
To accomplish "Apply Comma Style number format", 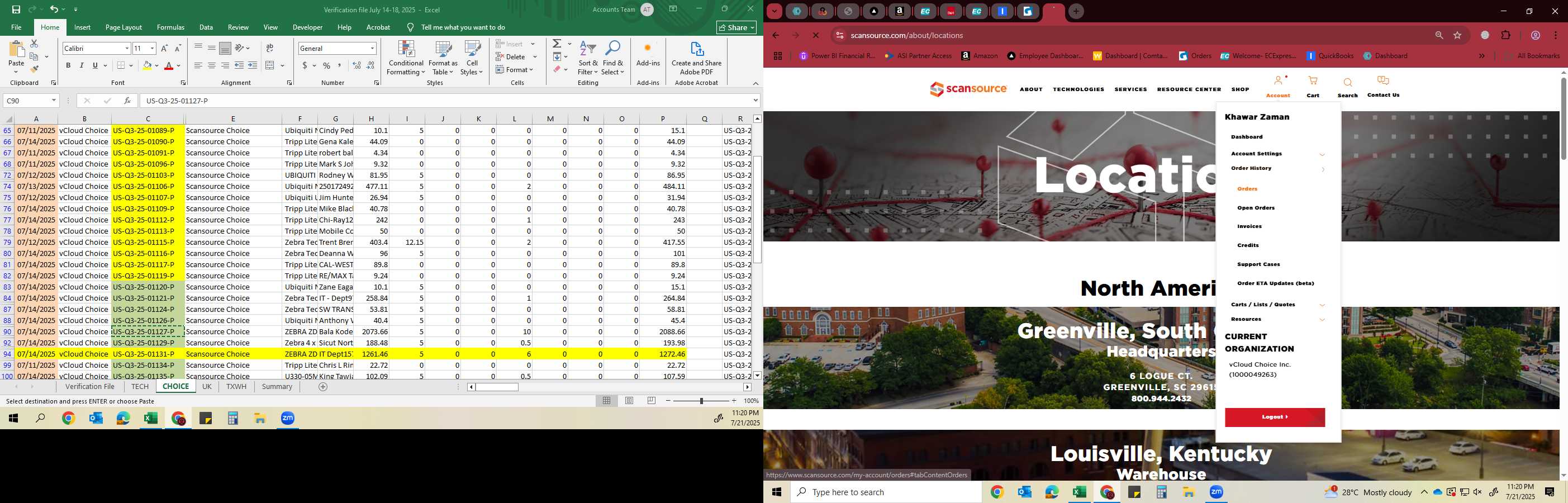I will click(340, 65).
